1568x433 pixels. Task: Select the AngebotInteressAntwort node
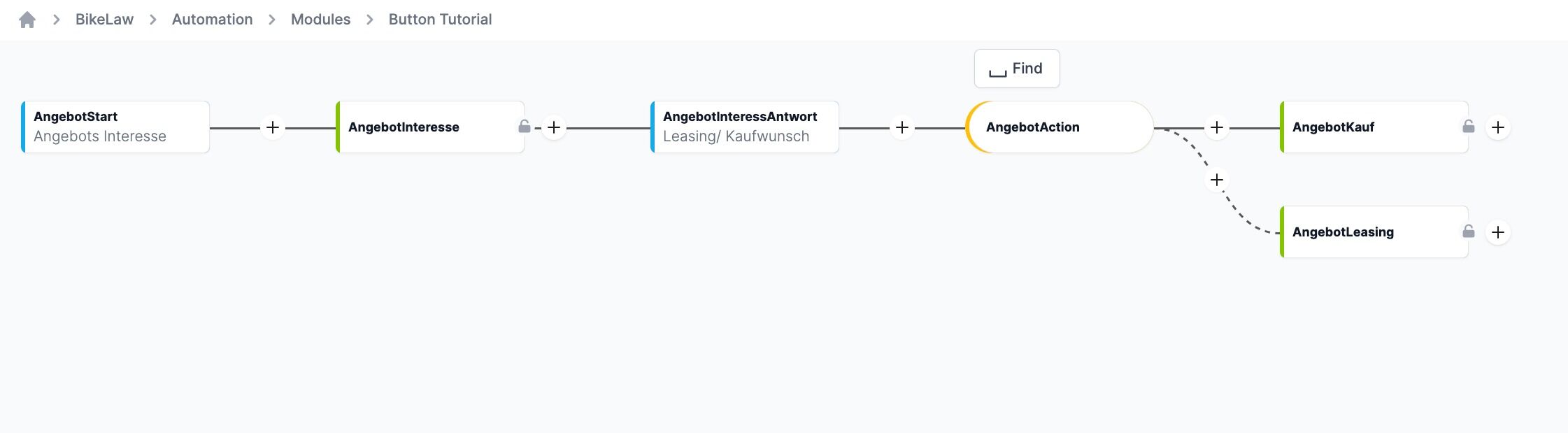(x=745, y=127)
